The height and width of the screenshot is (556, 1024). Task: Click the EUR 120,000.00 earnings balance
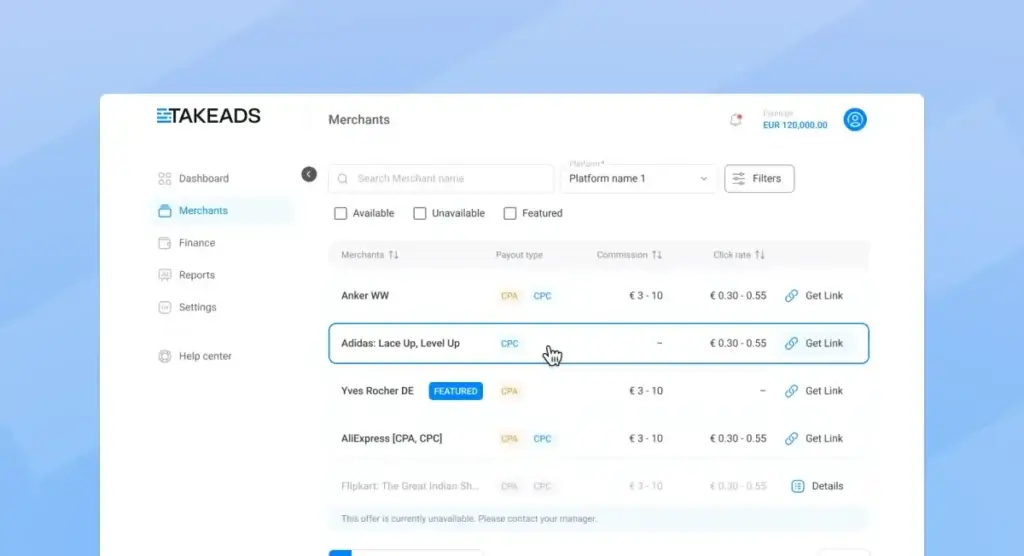click(795, 125)
